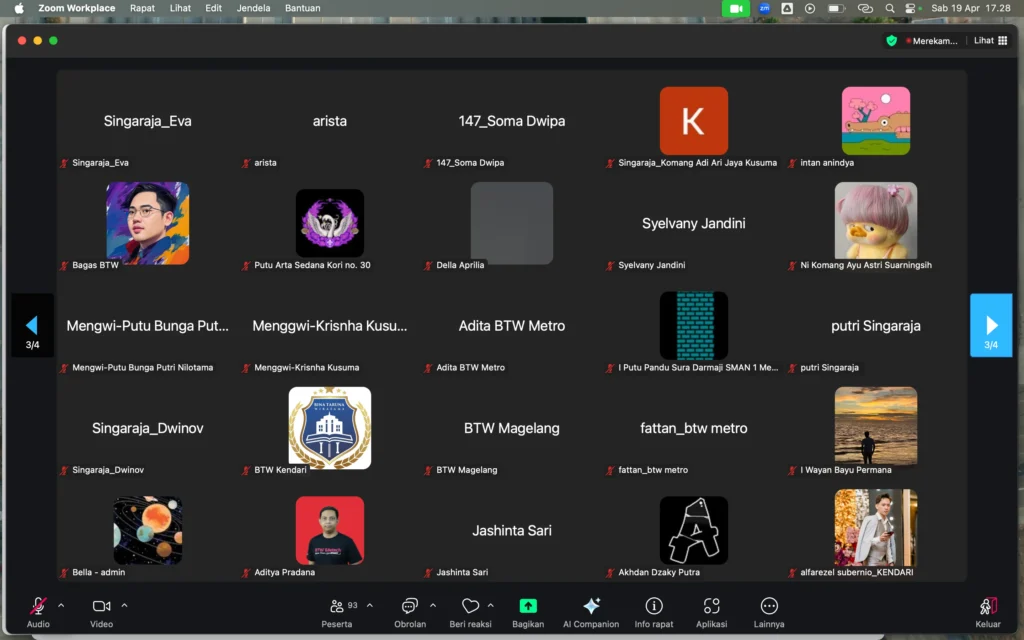Start video with the Video camera icon
1024x640 pixels.
(101, 606)
